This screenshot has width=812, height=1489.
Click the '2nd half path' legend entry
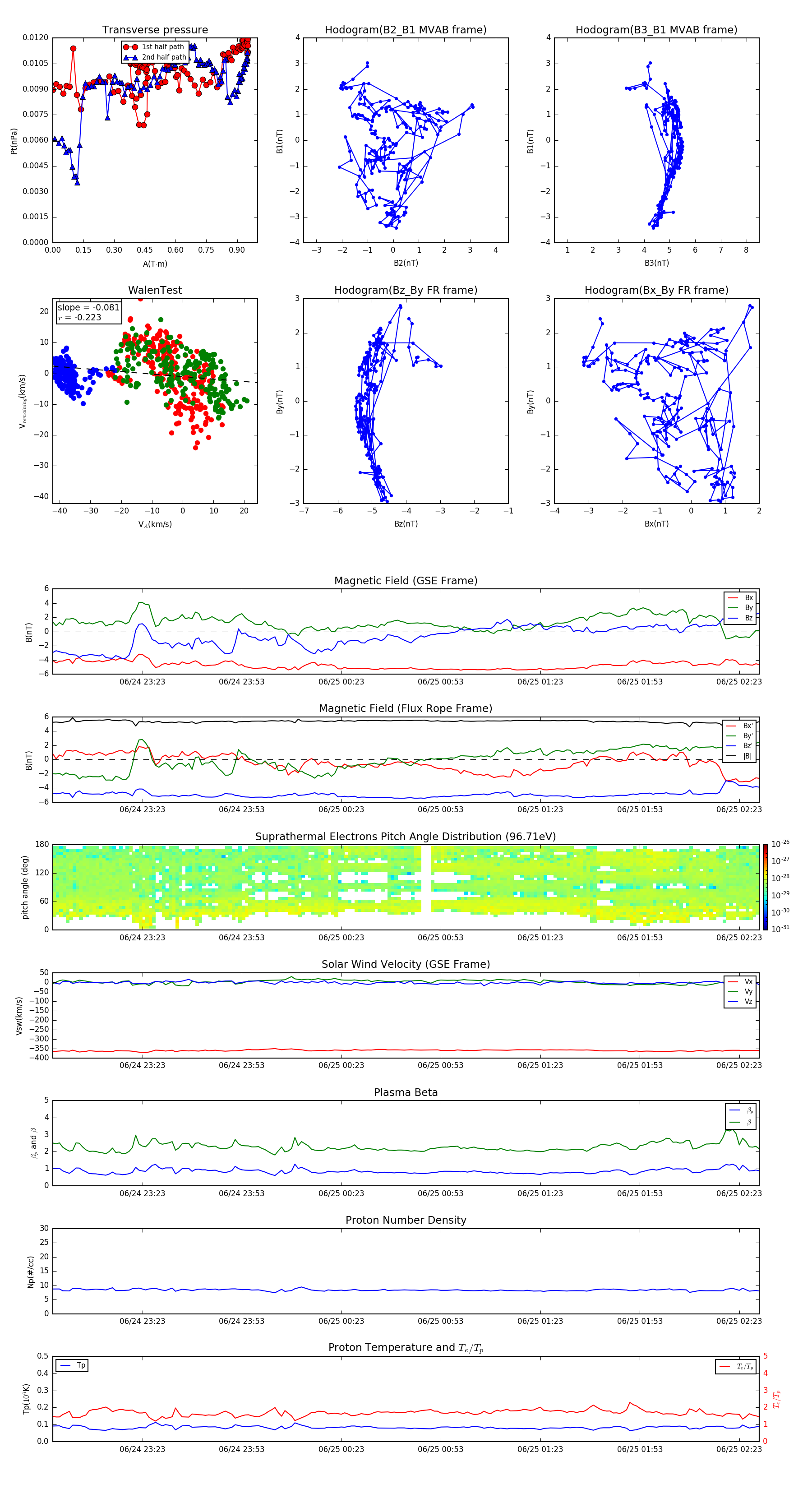(x=155, y=57)
